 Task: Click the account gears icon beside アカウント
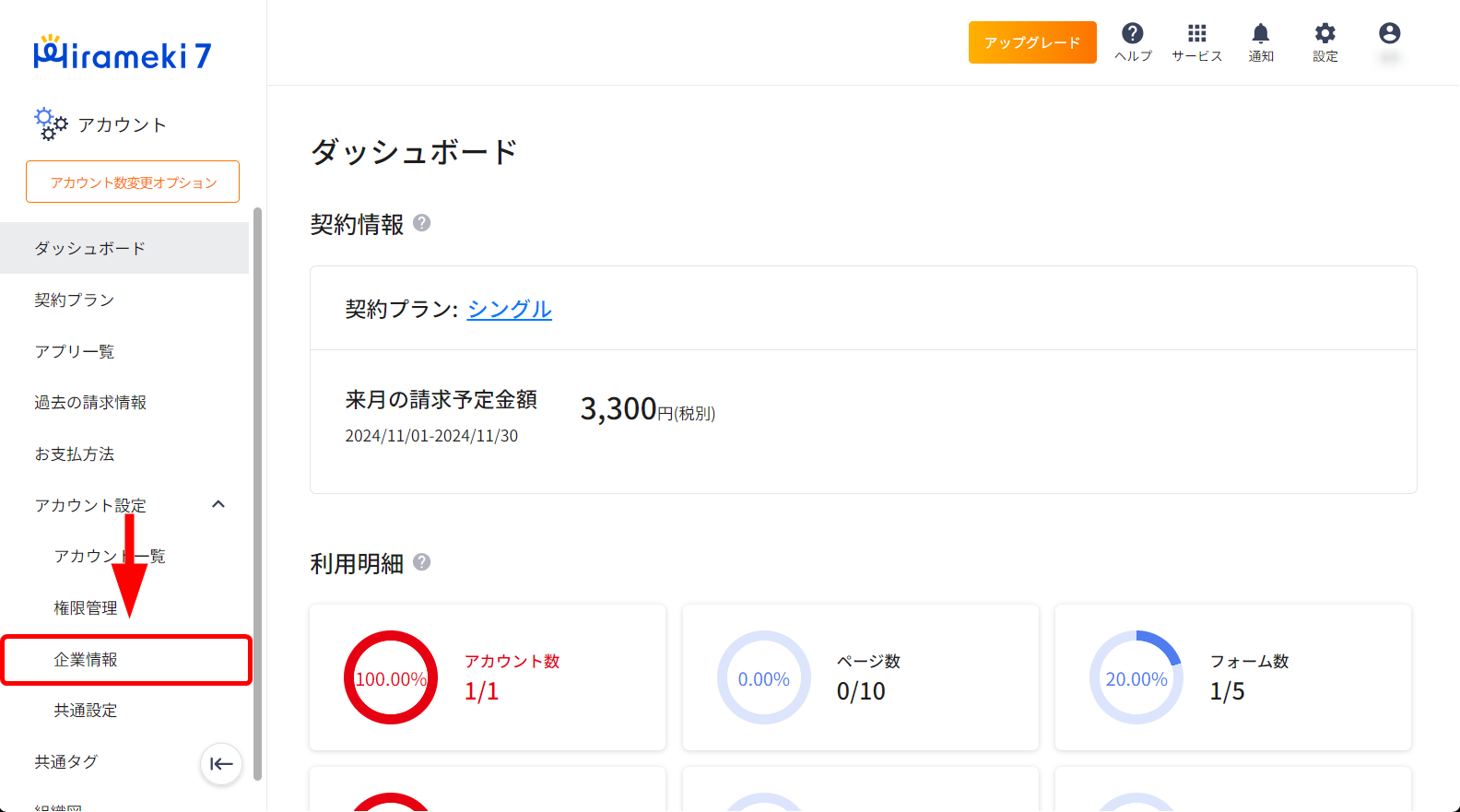click(51, 124)
